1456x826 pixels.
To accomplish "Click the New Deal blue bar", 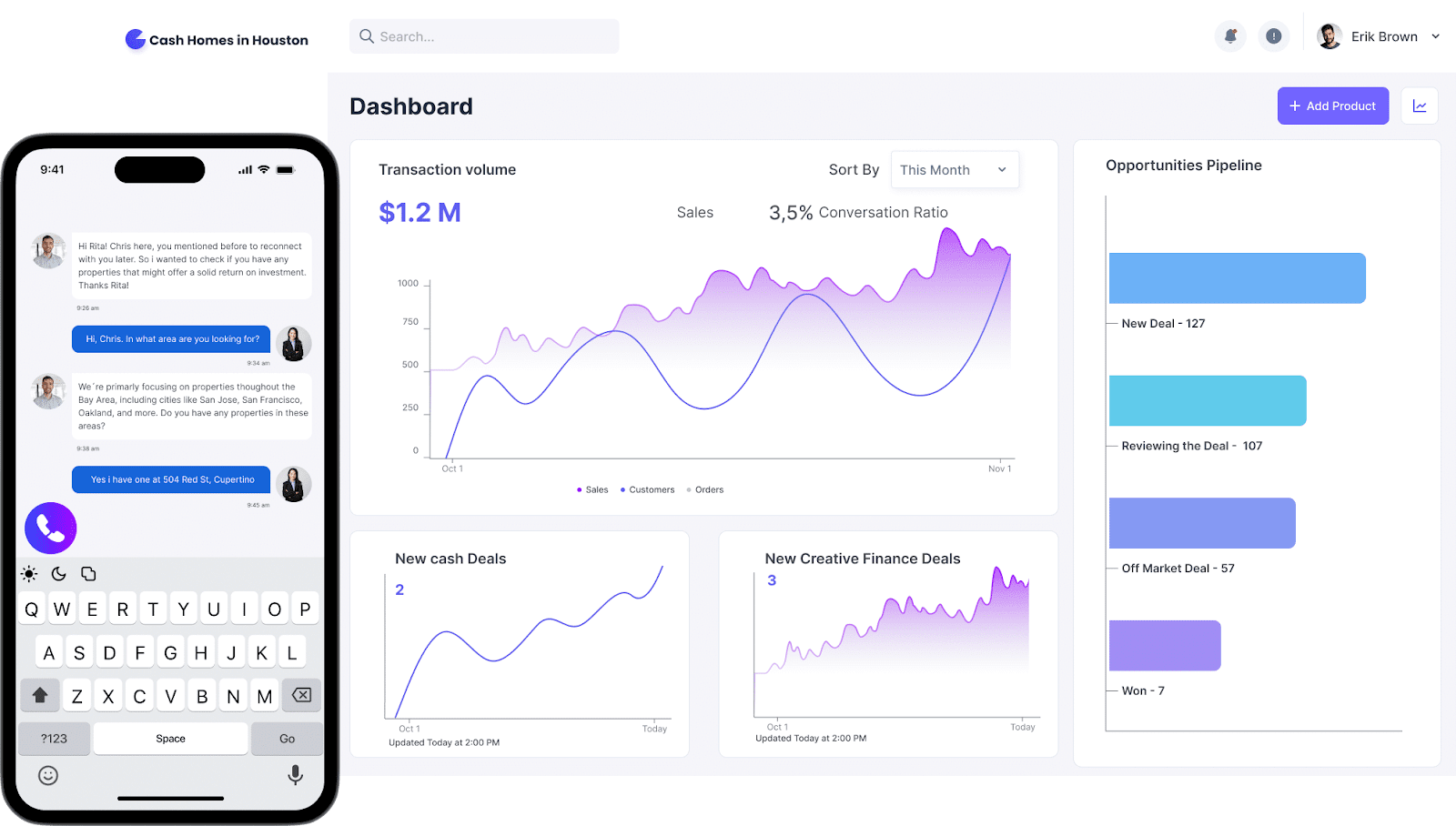I will click(1237, 278).
